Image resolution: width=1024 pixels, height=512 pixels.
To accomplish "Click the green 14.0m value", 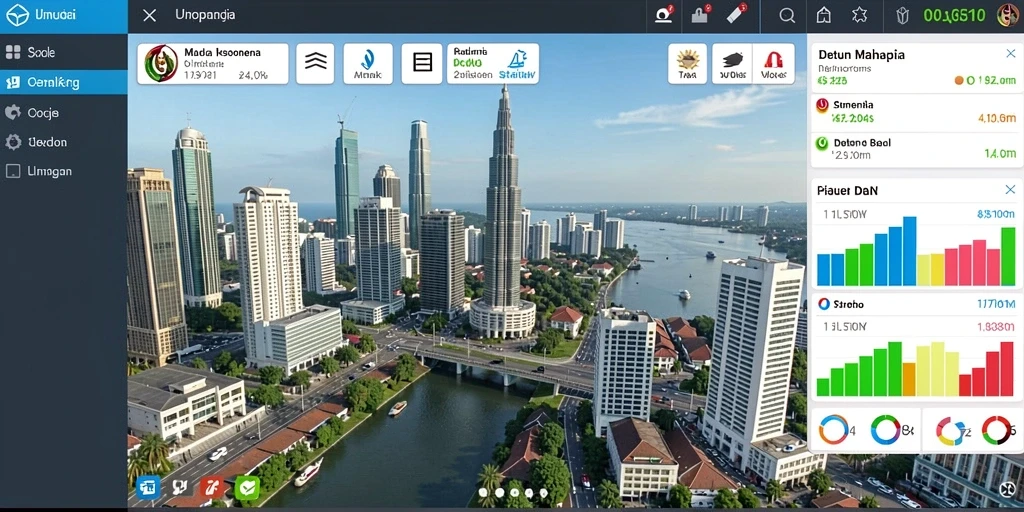I will (x=1000, y=153).
